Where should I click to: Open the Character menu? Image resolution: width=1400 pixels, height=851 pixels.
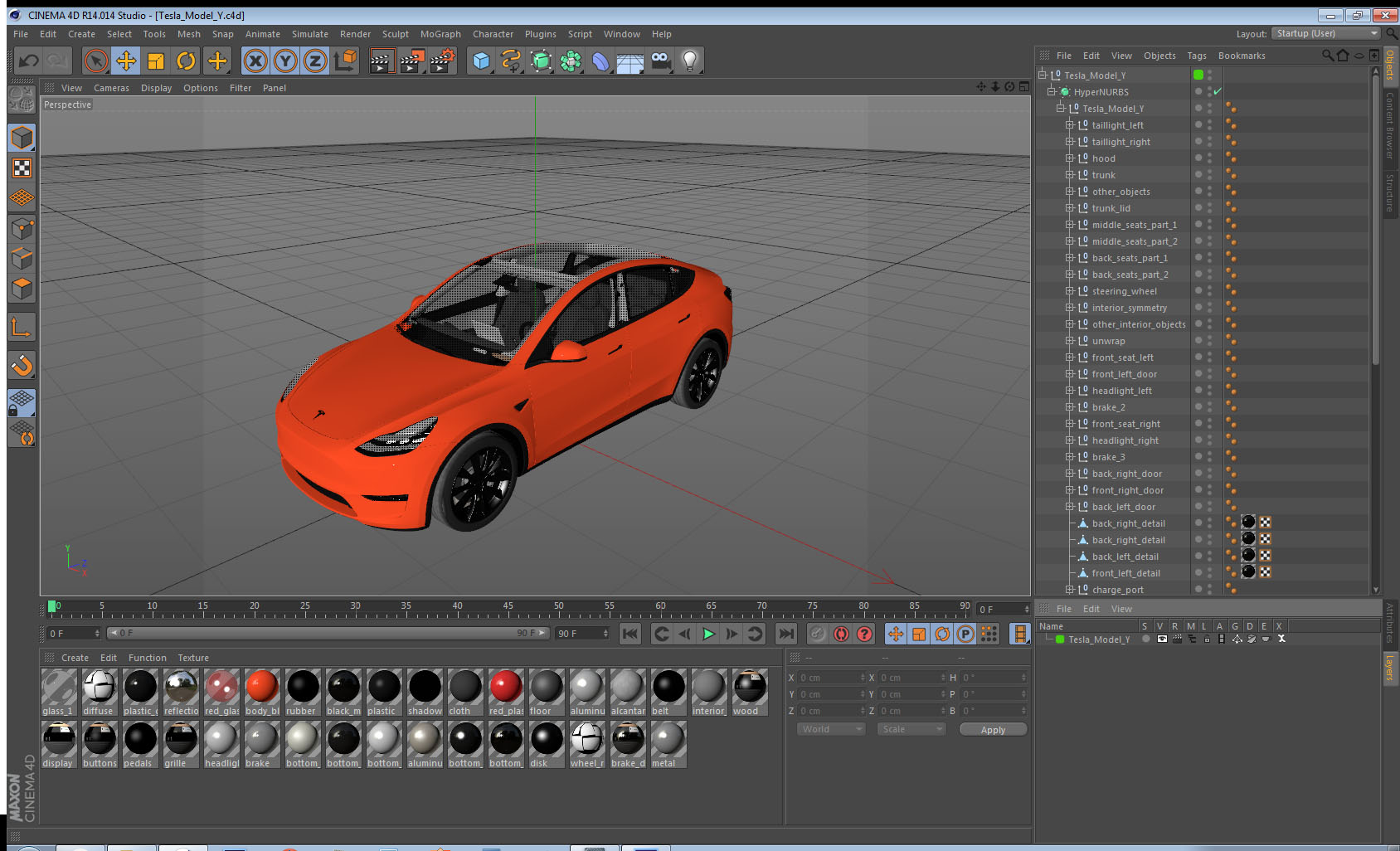pyautogui.click(x=493, y=34)
